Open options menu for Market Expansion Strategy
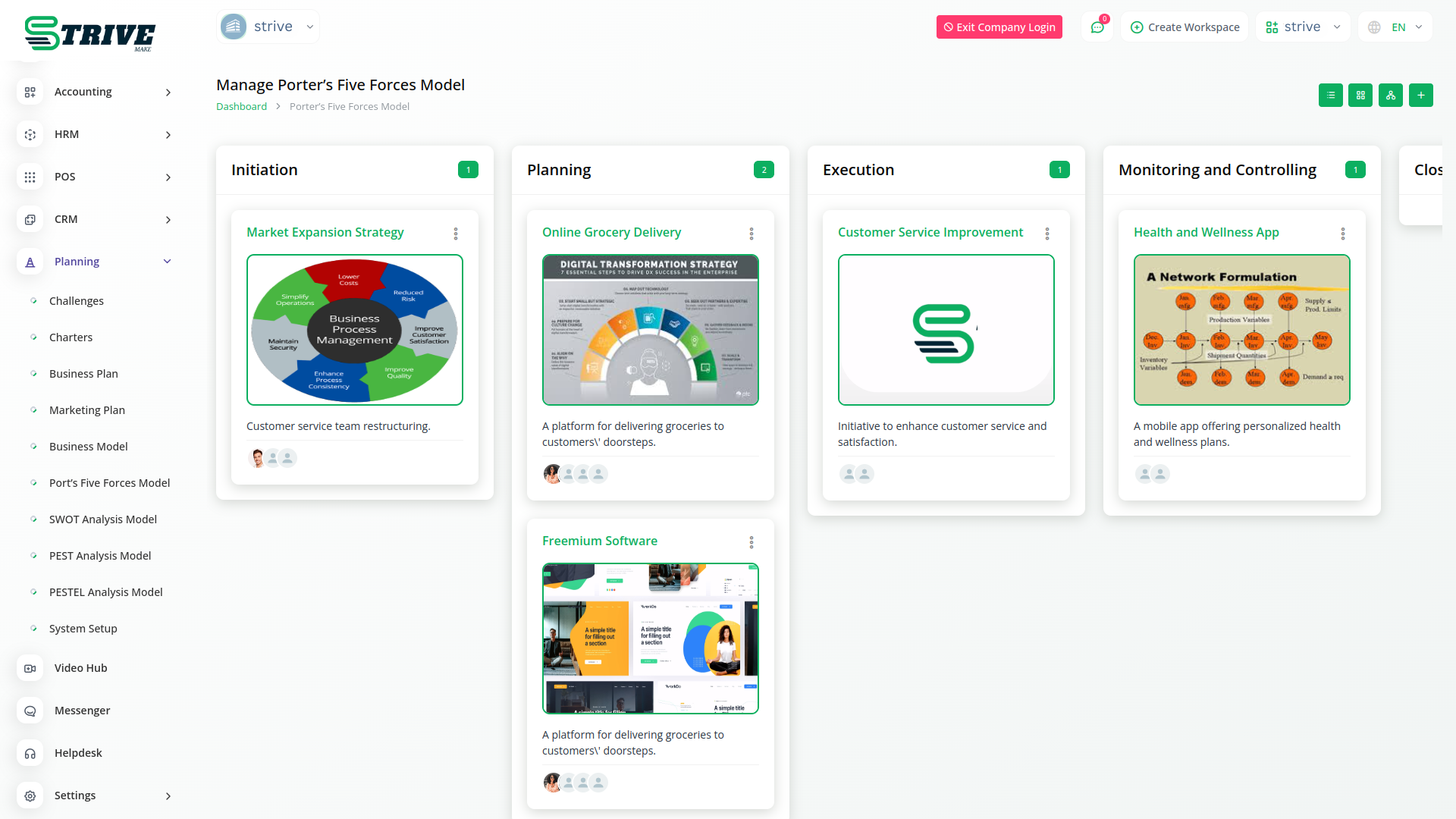Screen dimensions: 1456x819 point(456,234)
